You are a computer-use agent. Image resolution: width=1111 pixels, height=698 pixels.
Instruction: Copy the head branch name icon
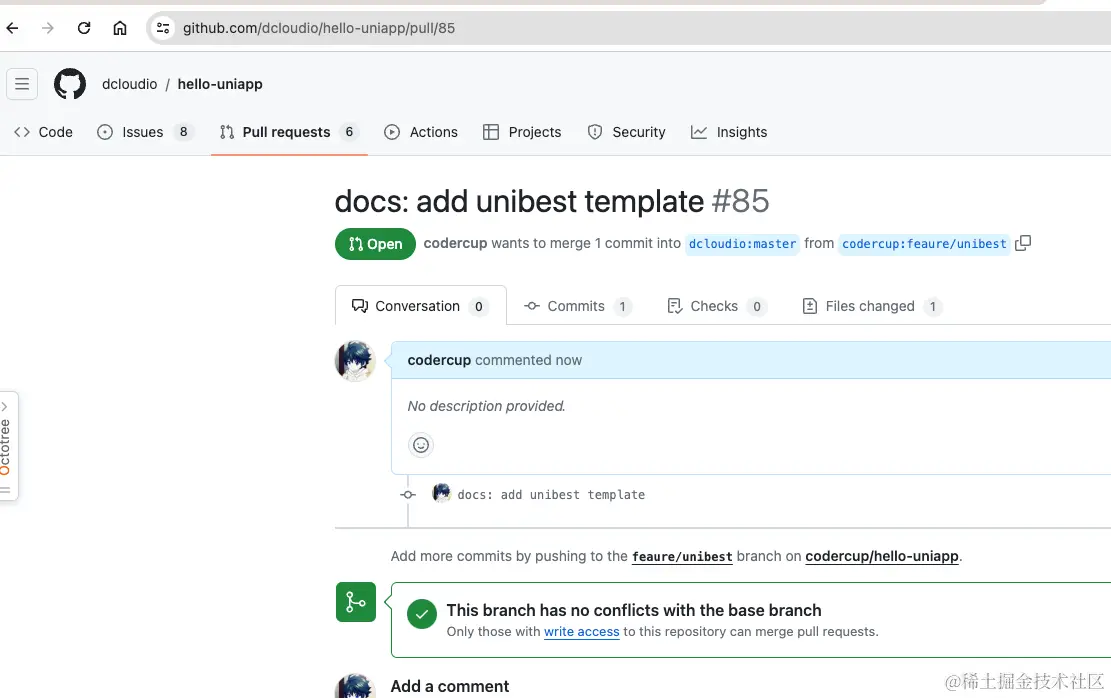click(x=1022, y=243)
